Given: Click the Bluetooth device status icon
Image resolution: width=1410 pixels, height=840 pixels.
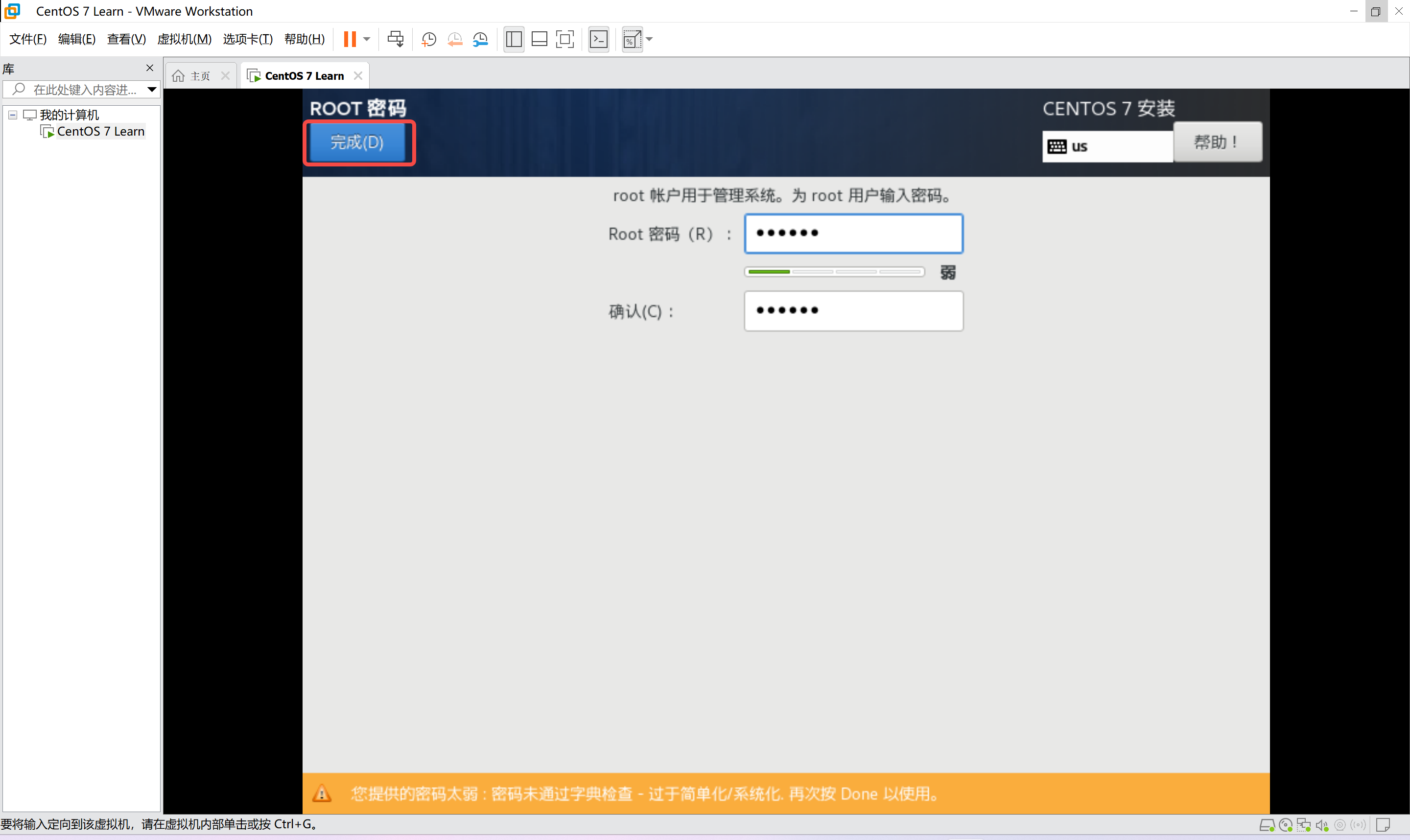Looking at the screenshot, I should 1358,825.
